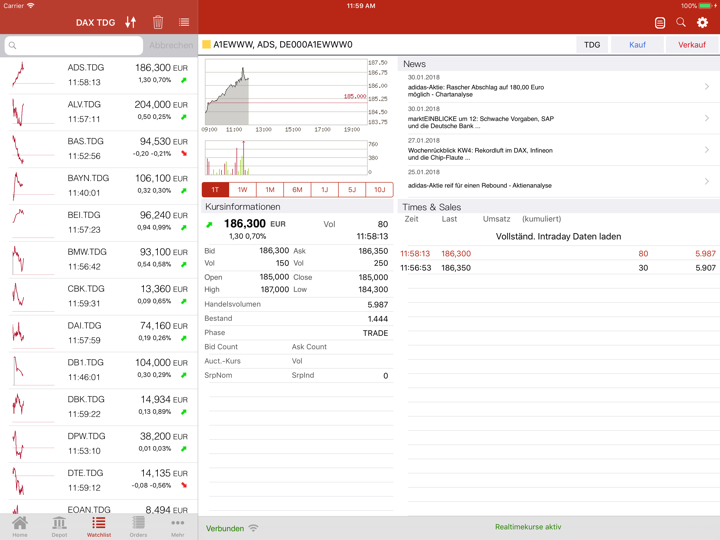Open the TDG exchange selector
Screen dimensions: 720x540
[x=592, y=45]
